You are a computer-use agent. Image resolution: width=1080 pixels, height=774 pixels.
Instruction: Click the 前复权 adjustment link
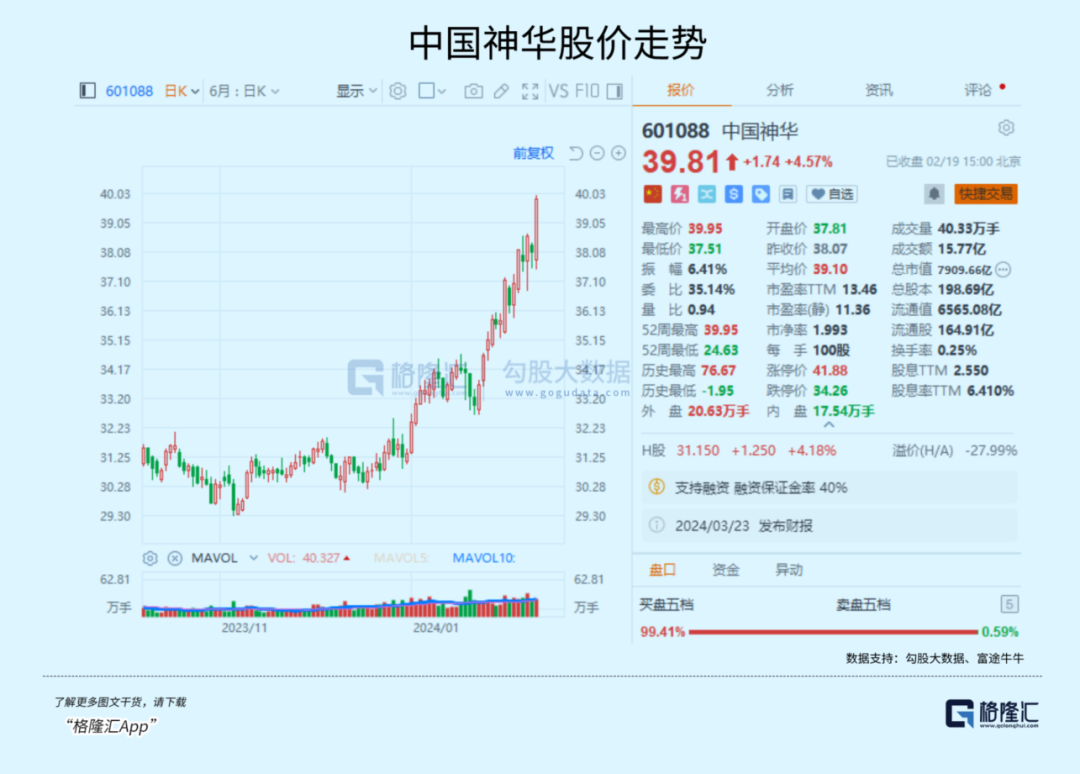pos(533,153)
